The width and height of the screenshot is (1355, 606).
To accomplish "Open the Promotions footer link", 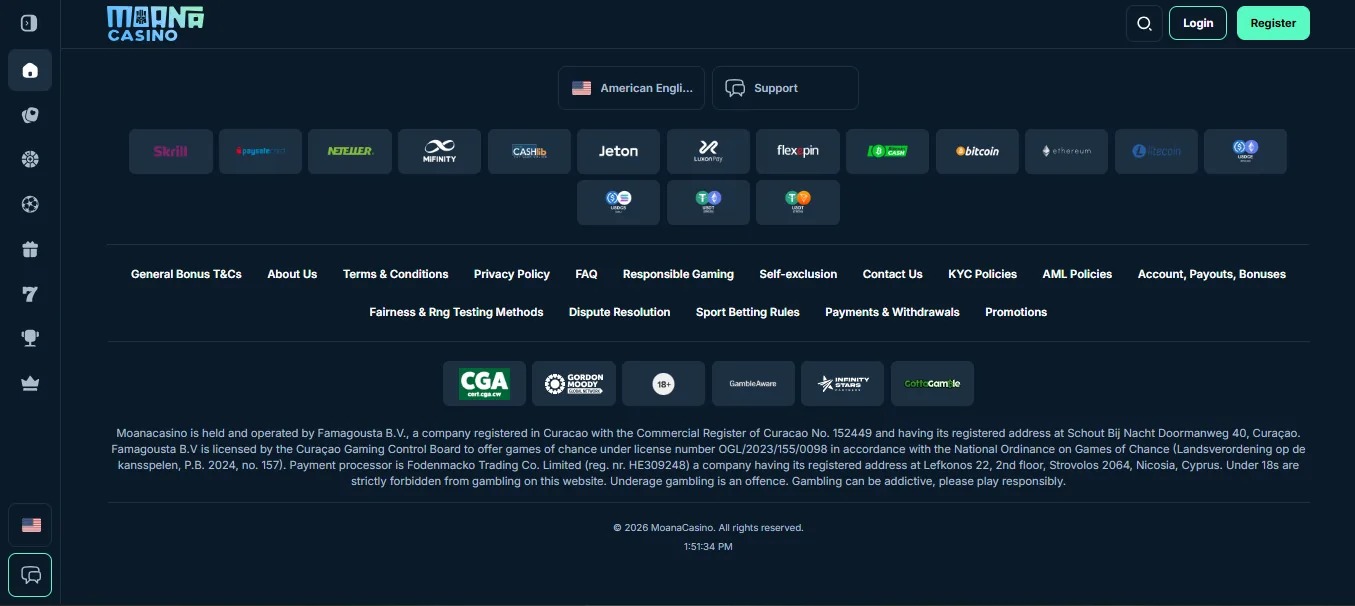I will (1016, 312).
